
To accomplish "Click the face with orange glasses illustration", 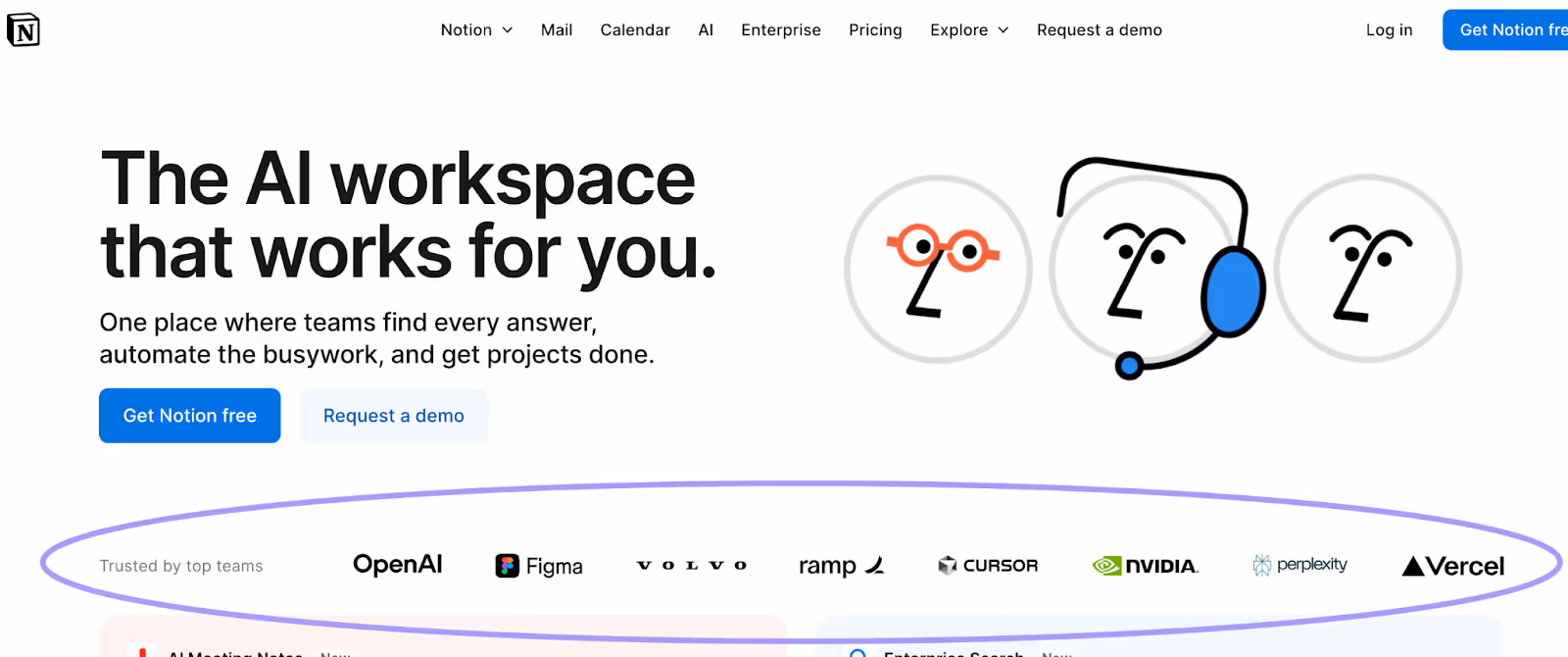I will coord(939,270).
